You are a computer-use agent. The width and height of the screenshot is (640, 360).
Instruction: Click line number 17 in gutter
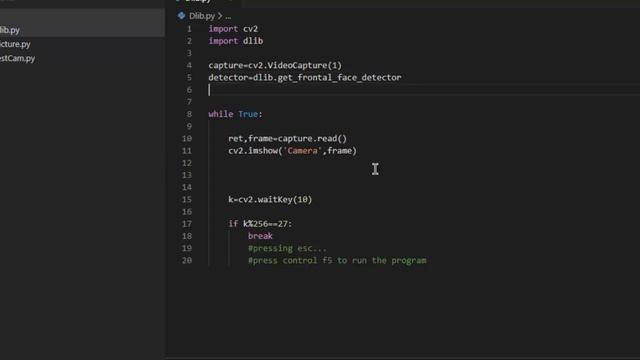187,224
